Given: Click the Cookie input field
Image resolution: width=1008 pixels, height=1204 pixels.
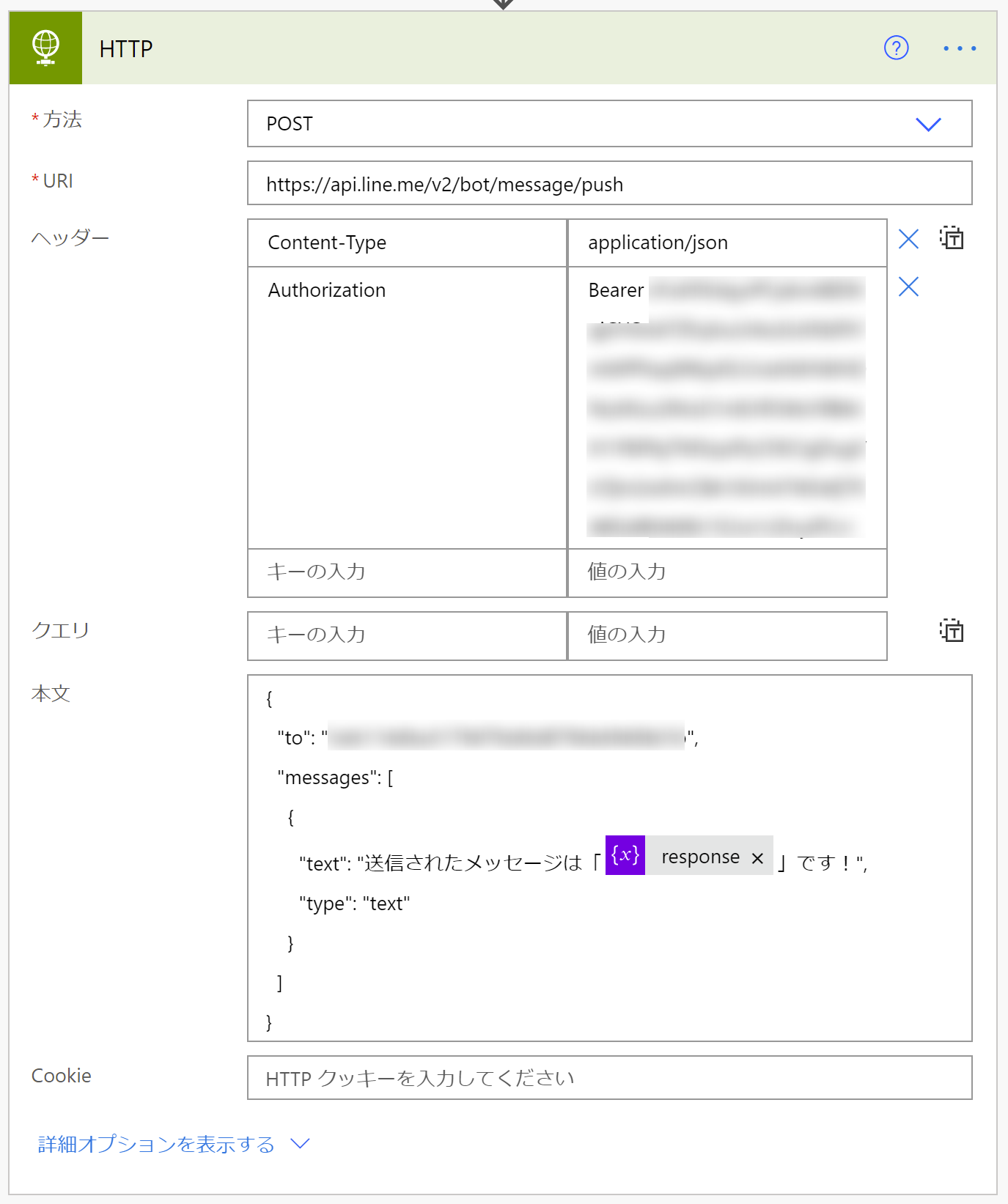Looking at the screenshot, I should point(610,1077).
